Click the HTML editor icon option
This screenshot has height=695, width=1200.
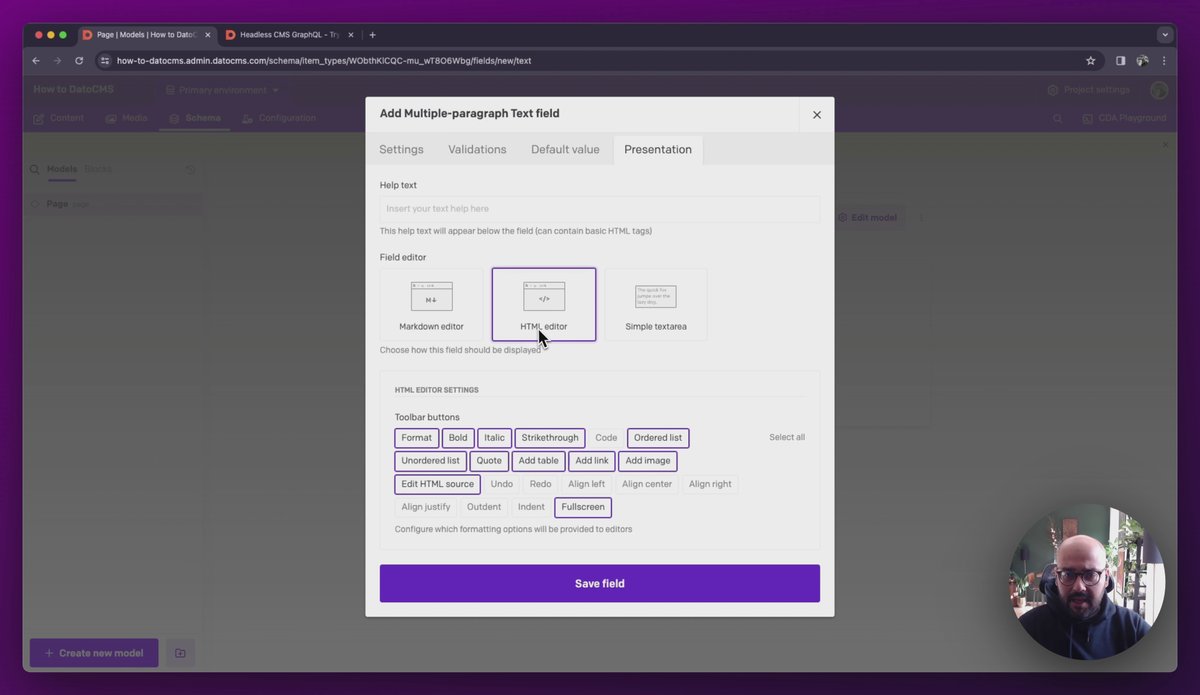544,297
